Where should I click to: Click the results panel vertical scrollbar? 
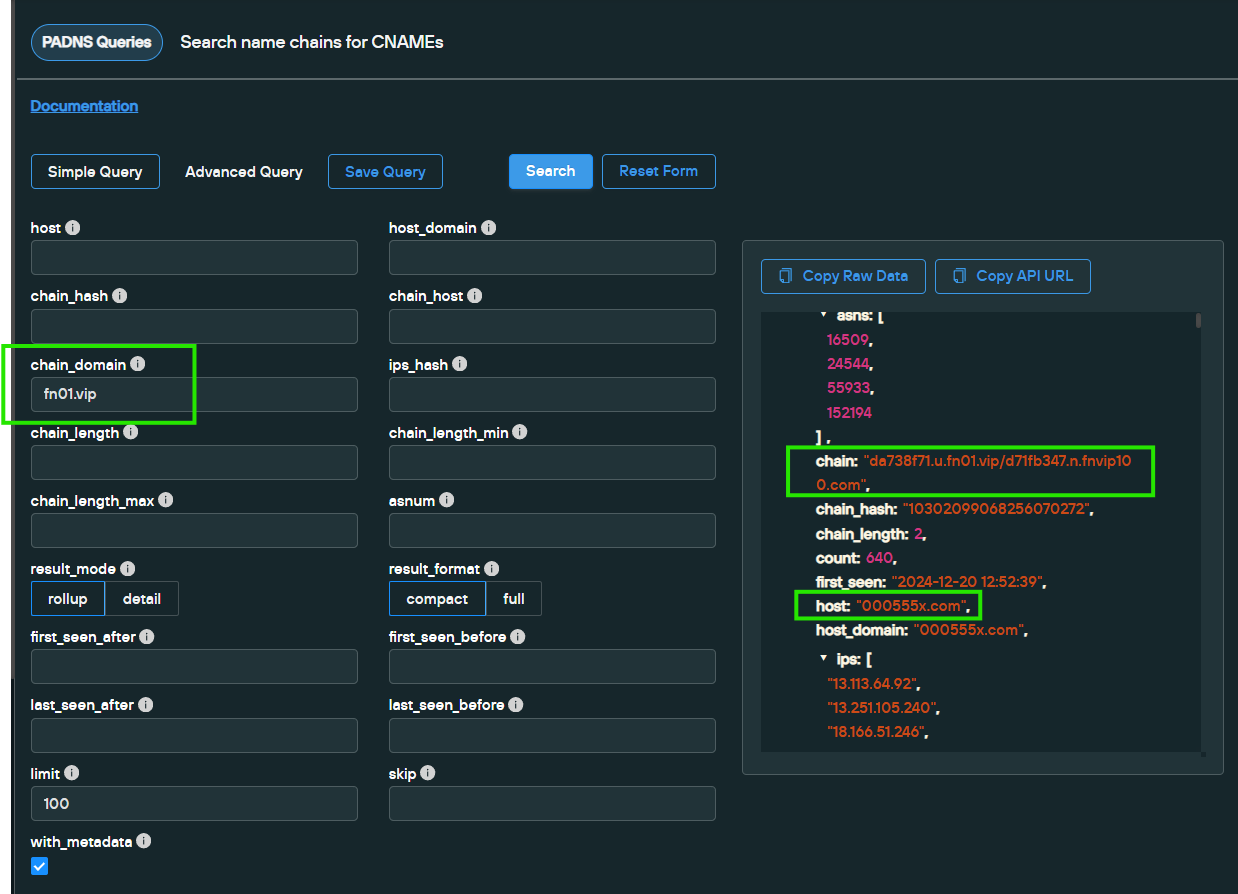coord(1199,321)
